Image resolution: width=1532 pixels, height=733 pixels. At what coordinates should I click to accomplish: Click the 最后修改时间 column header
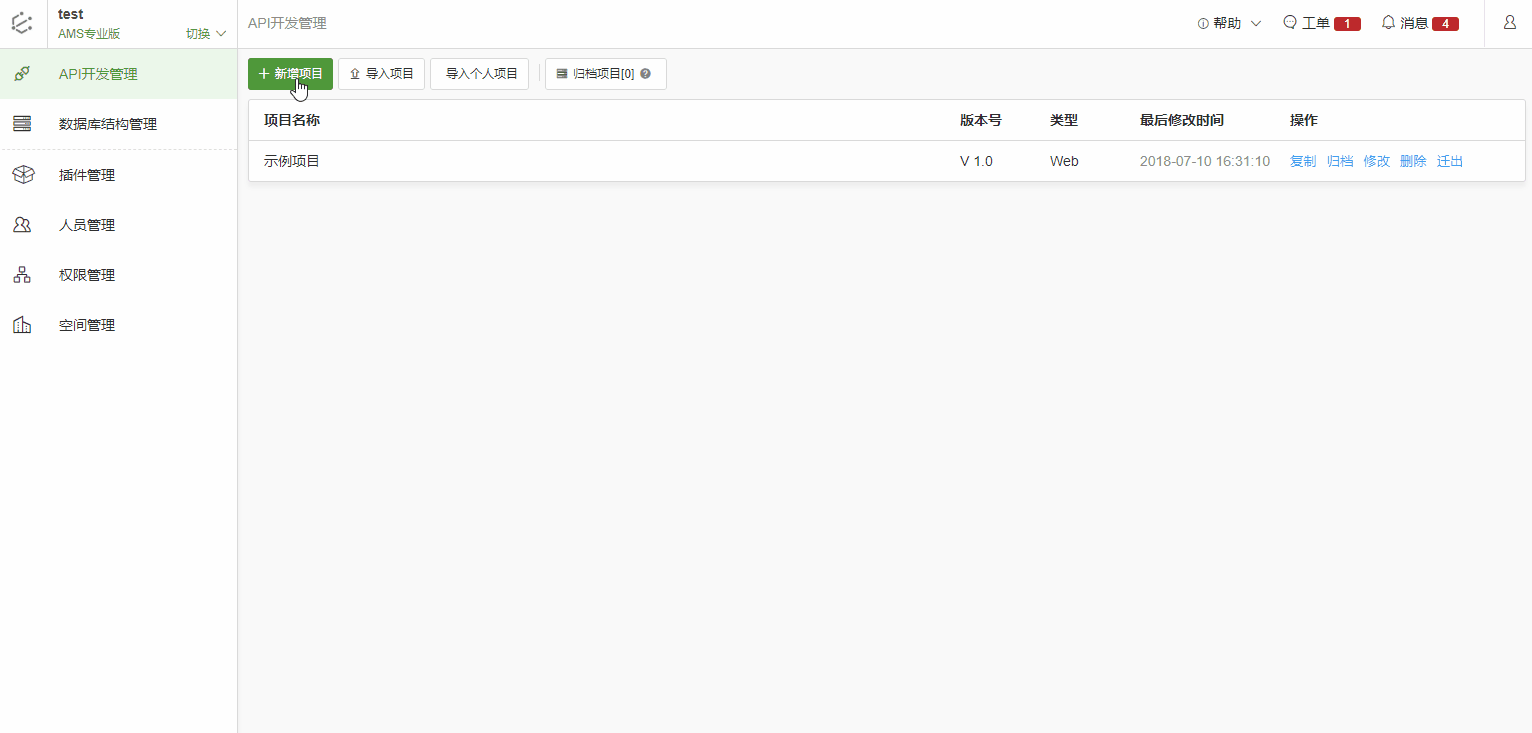point(1182,120)
